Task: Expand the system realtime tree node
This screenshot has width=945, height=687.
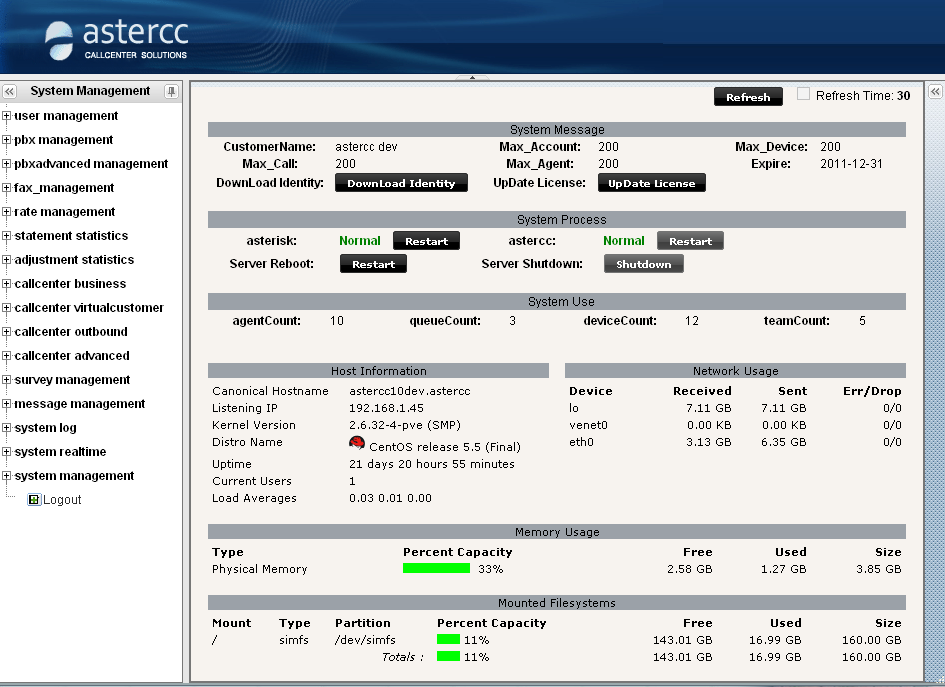Action: pos(7,452)
